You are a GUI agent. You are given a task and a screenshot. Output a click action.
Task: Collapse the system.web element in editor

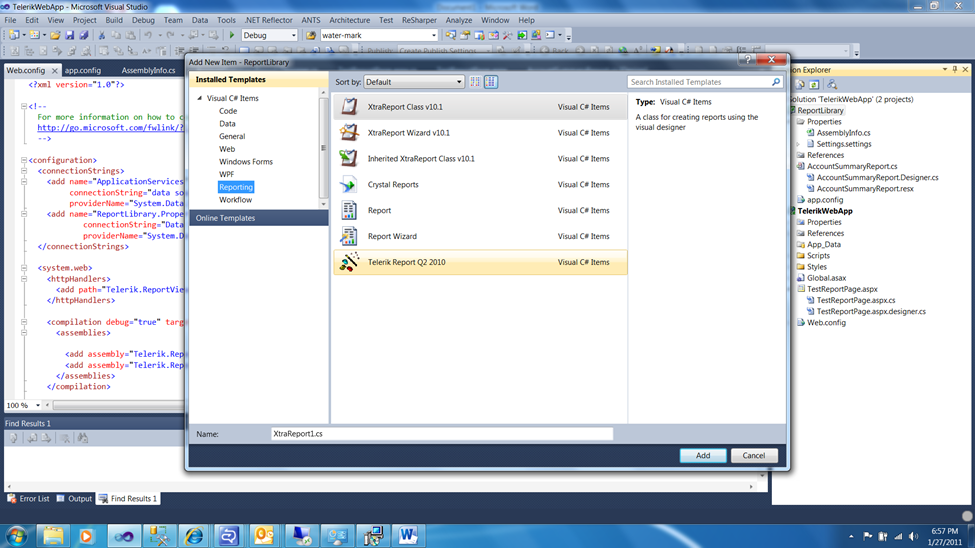pos(24,268)
